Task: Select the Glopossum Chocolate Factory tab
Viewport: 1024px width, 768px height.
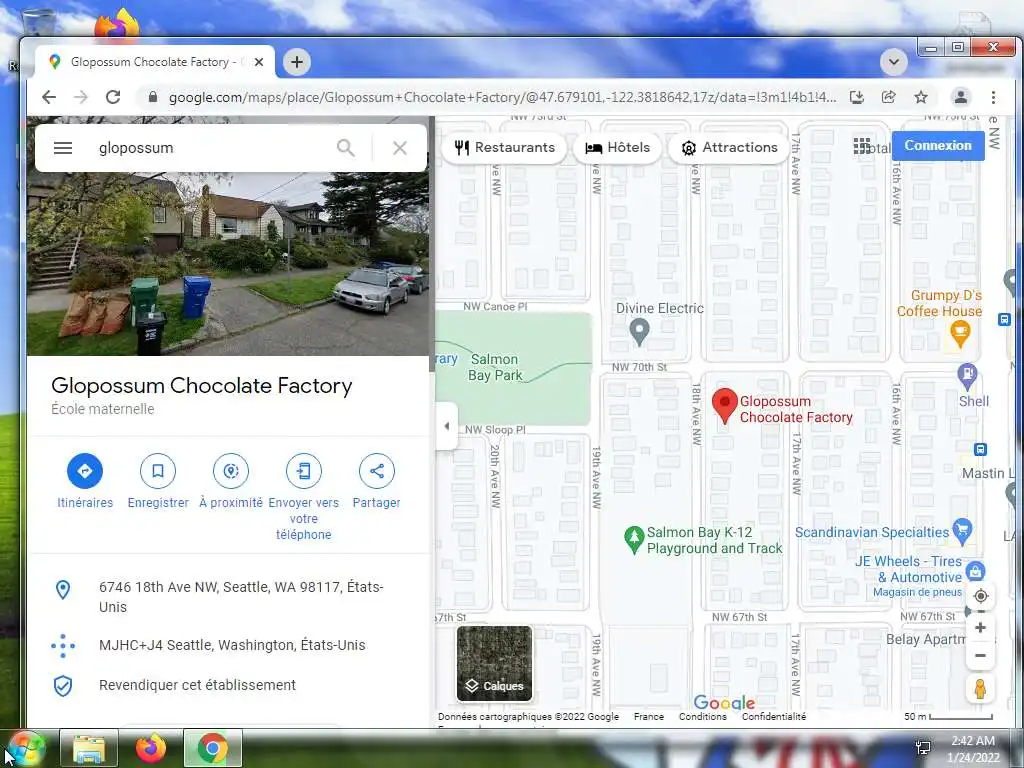Action: 154,62
